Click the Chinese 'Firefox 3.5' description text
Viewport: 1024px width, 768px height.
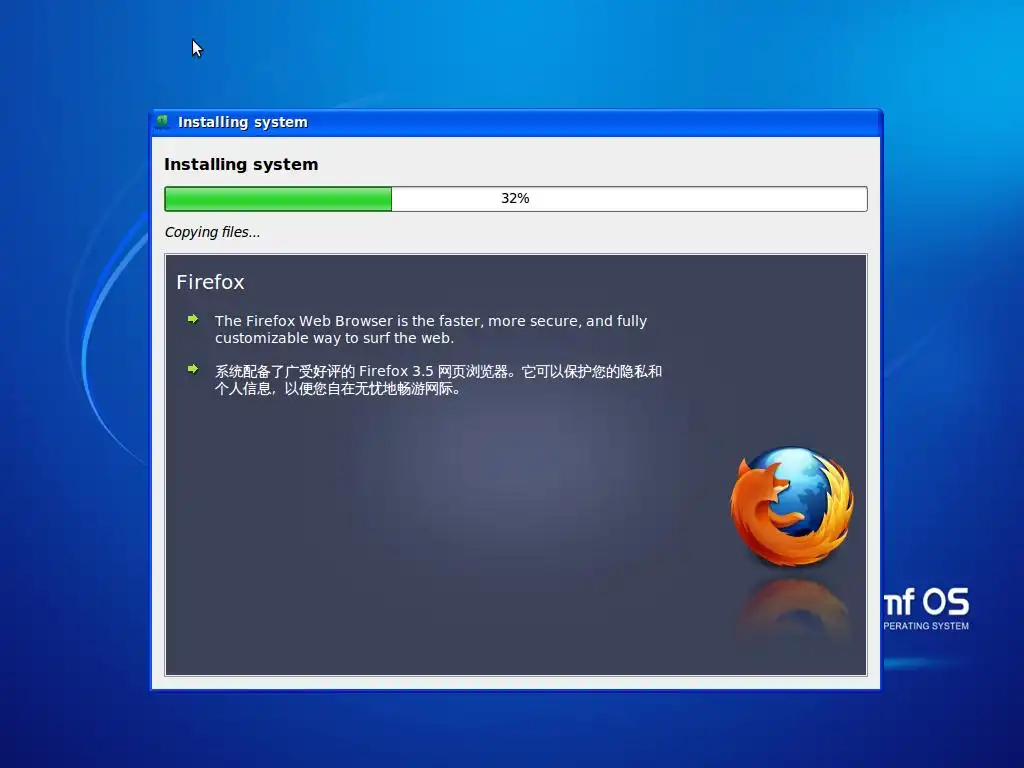(438, 380)
